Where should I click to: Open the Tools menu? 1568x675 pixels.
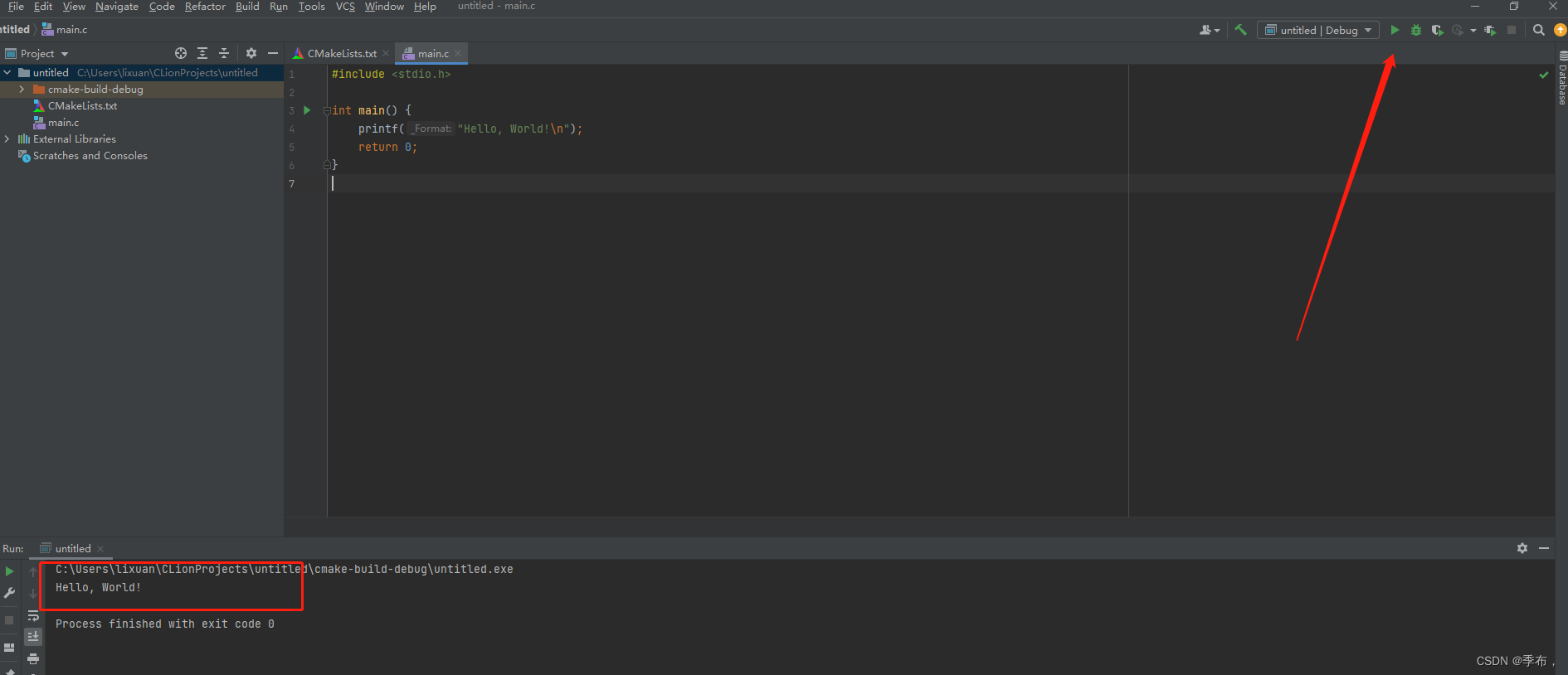point(312,7)
